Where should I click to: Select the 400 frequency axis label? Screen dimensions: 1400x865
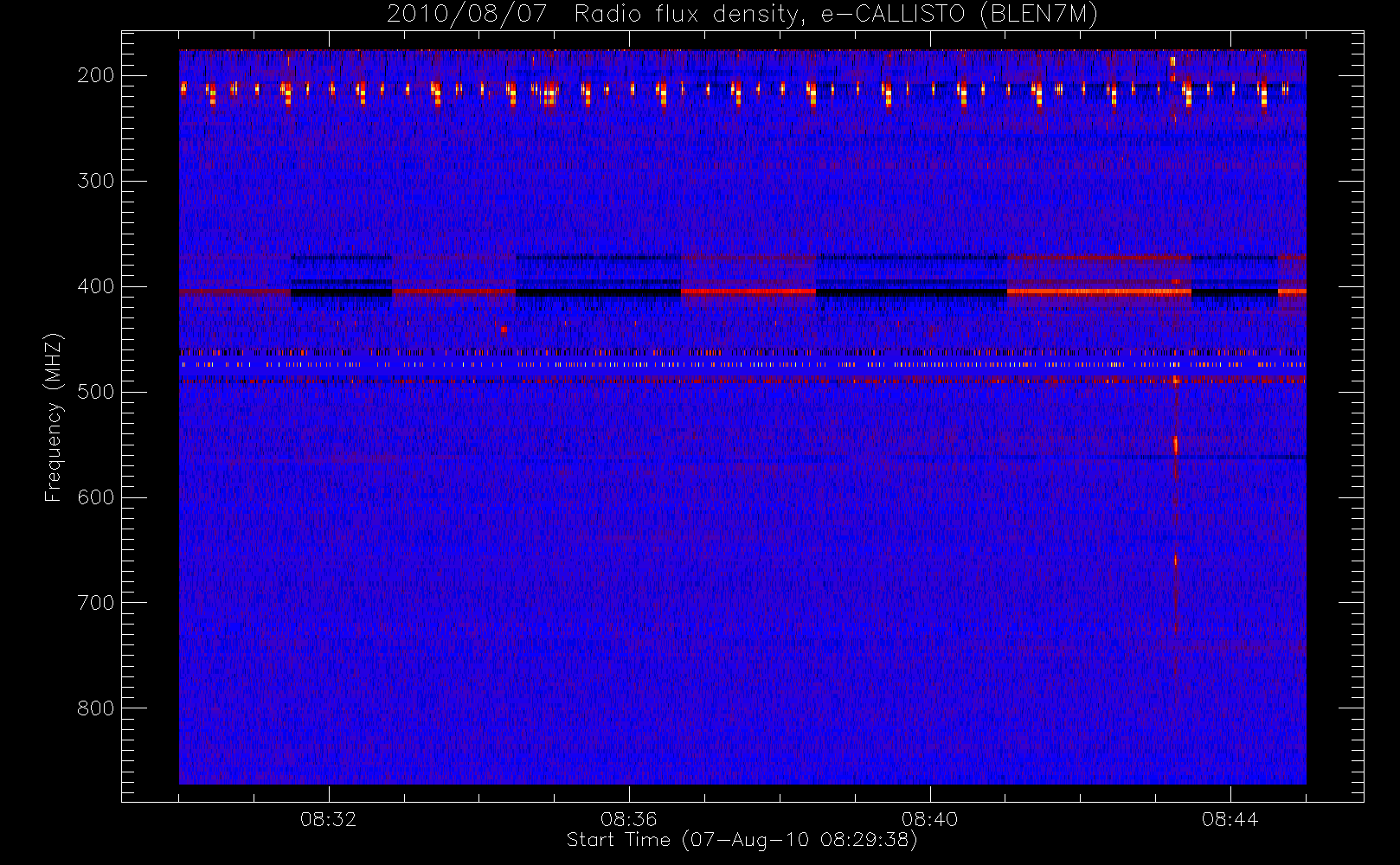point(96,286)
